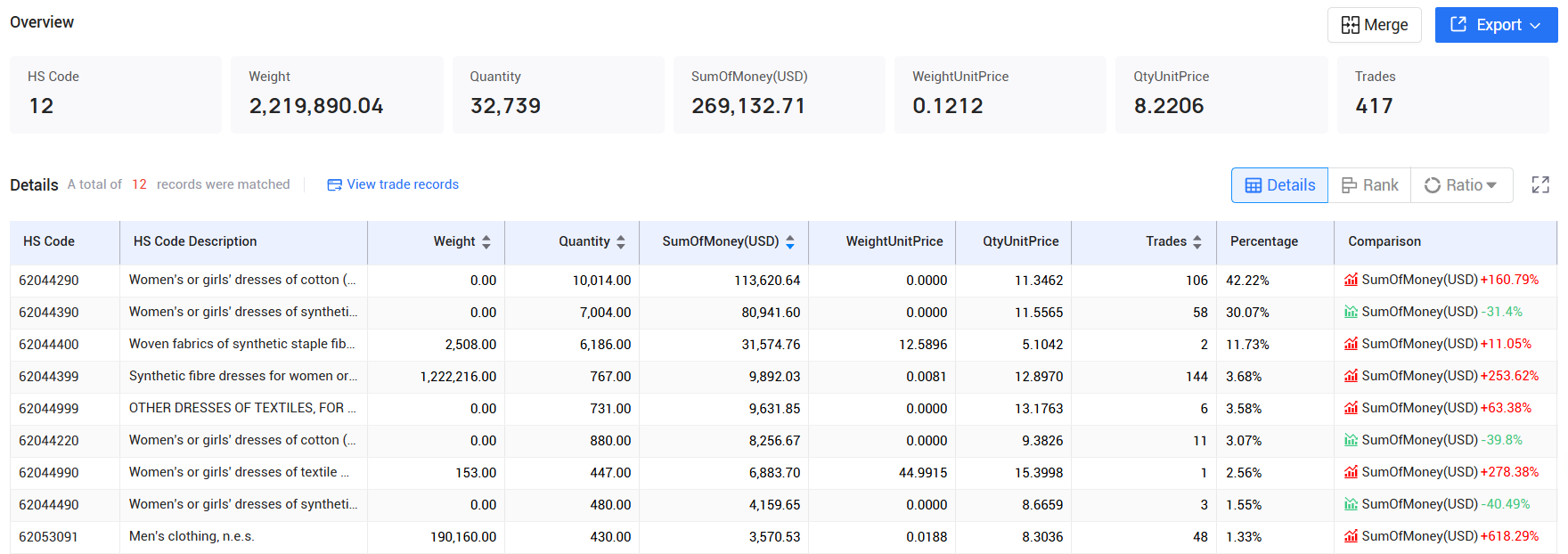Click comparison chart icon for 62044290
Viewport: 1568px width, 554px height.
point(1352,280)
